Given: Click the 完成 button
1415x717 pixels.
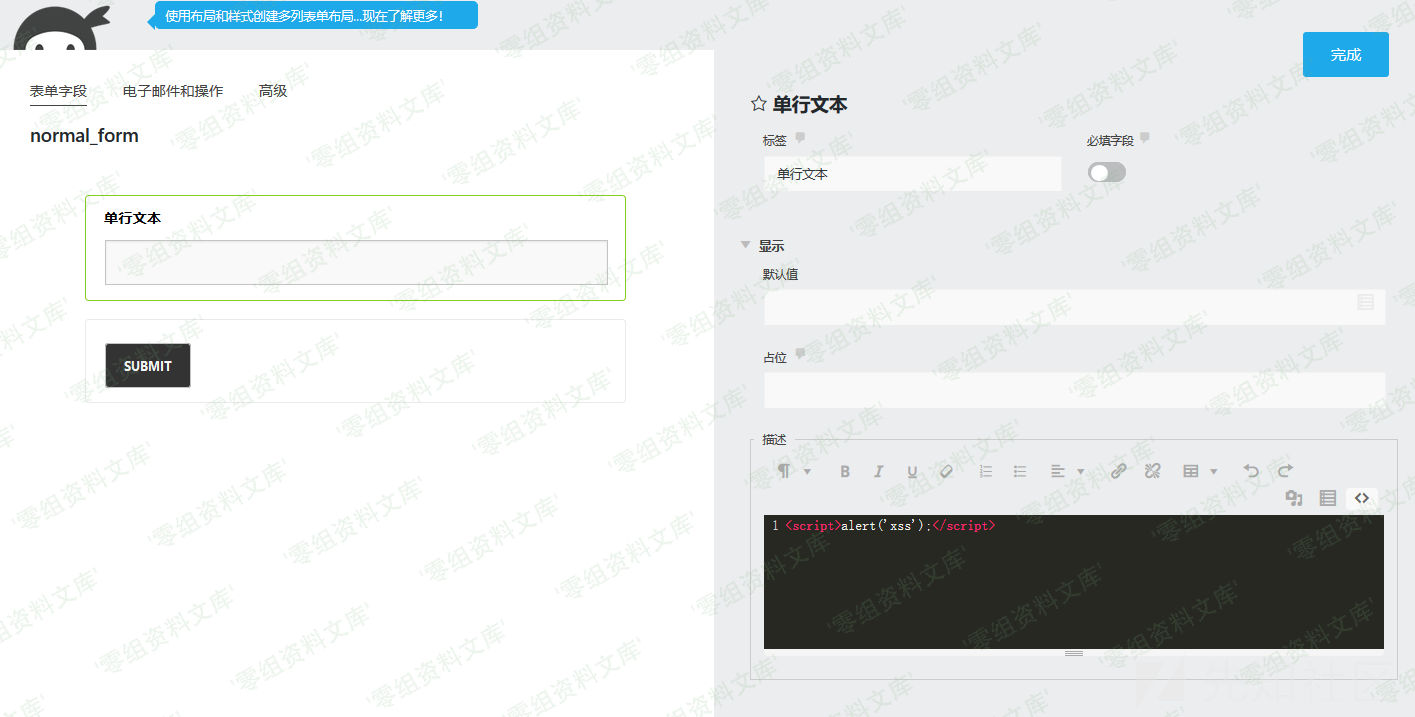Looking at the screenshot, I should click(x=1346, y=55).
